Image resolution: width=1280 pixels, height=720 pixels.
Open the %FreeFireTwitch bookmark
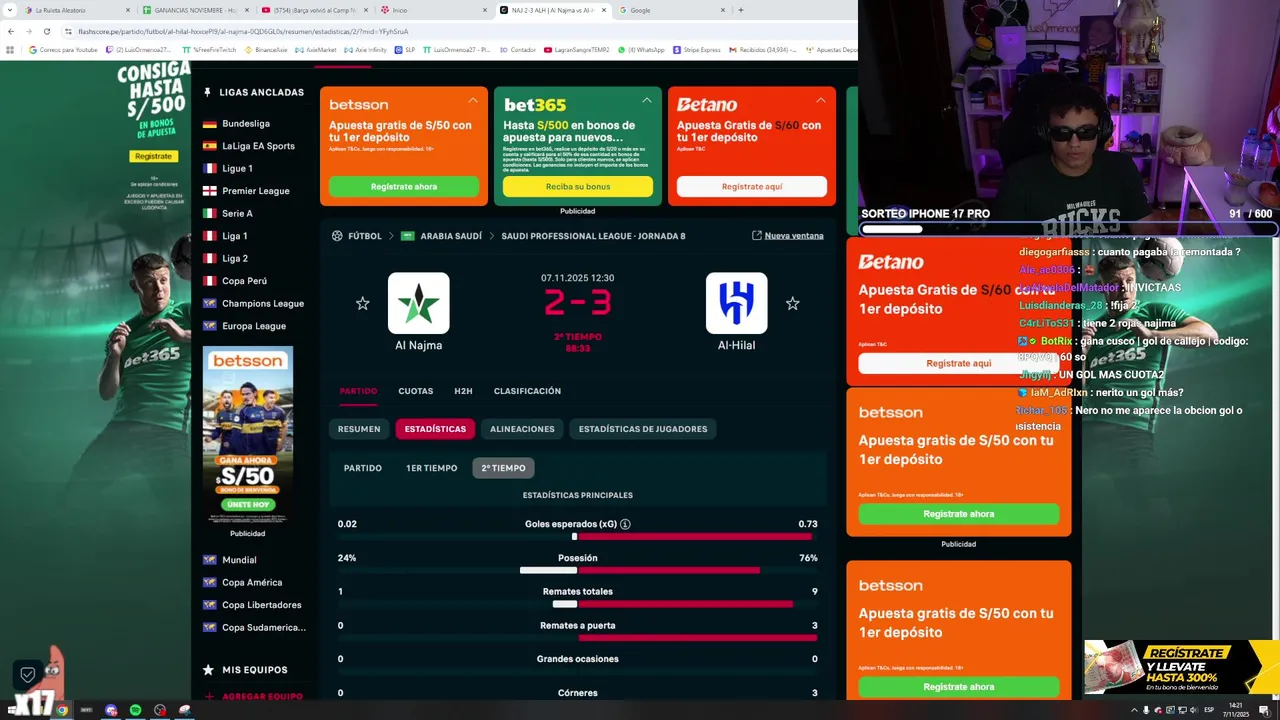(210, 49)
